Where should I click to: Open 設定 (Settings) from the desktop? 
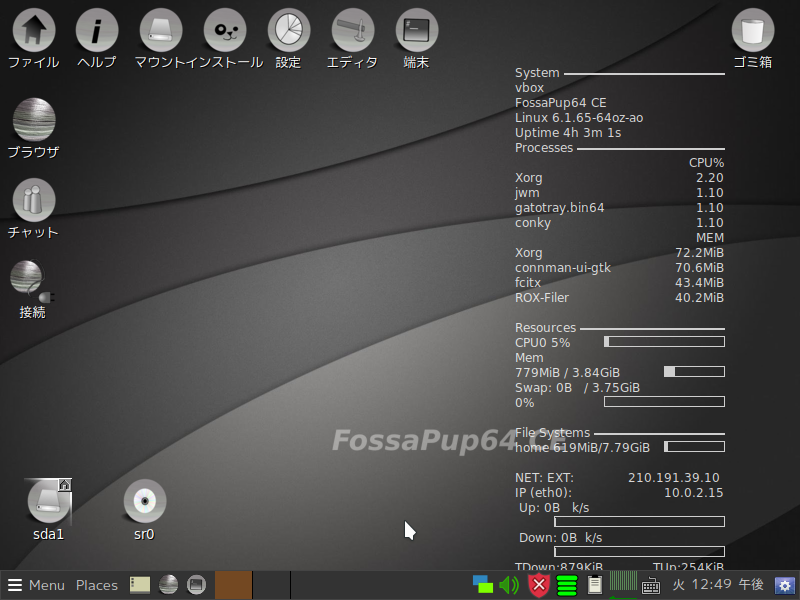[x=289, y=30]
